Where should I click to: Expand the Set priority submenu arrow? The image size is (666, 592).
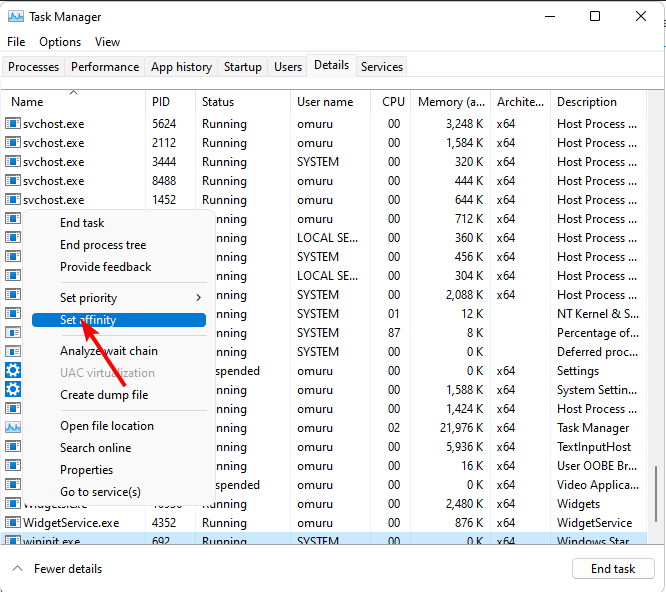point(198,298)
